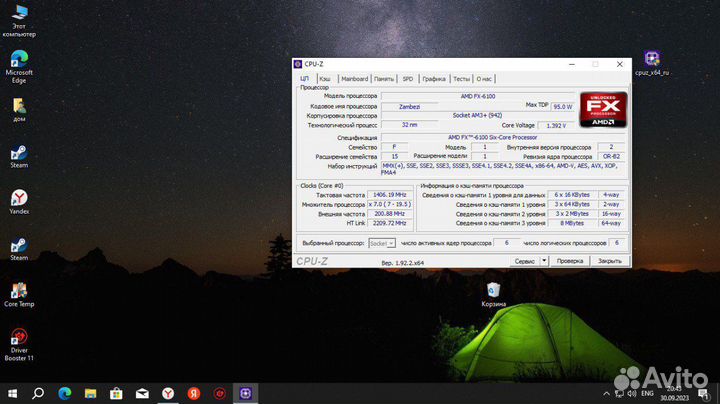Switch to the SPD tab
The image size is (720, 404).
point(408,78)
